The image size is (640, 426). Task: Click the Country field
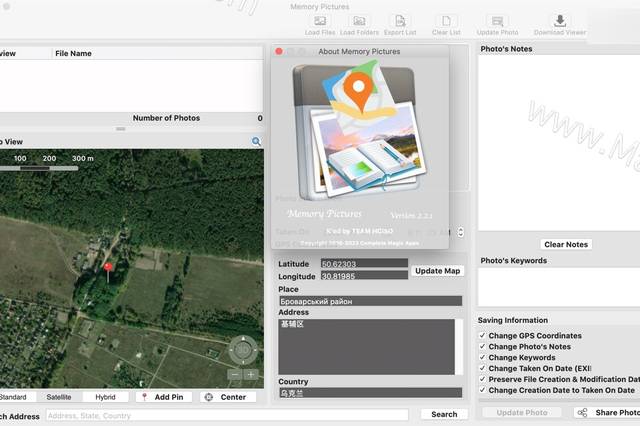(371, 393)
